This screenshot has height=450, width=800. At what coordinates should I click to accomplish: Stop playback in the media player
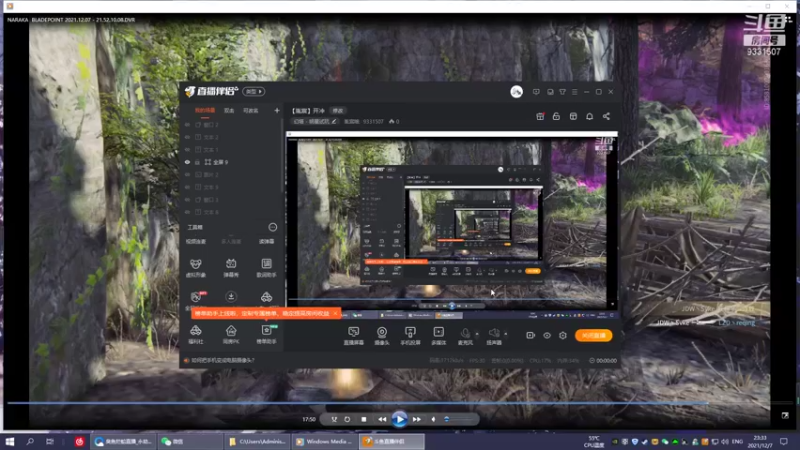click(364, 419)
